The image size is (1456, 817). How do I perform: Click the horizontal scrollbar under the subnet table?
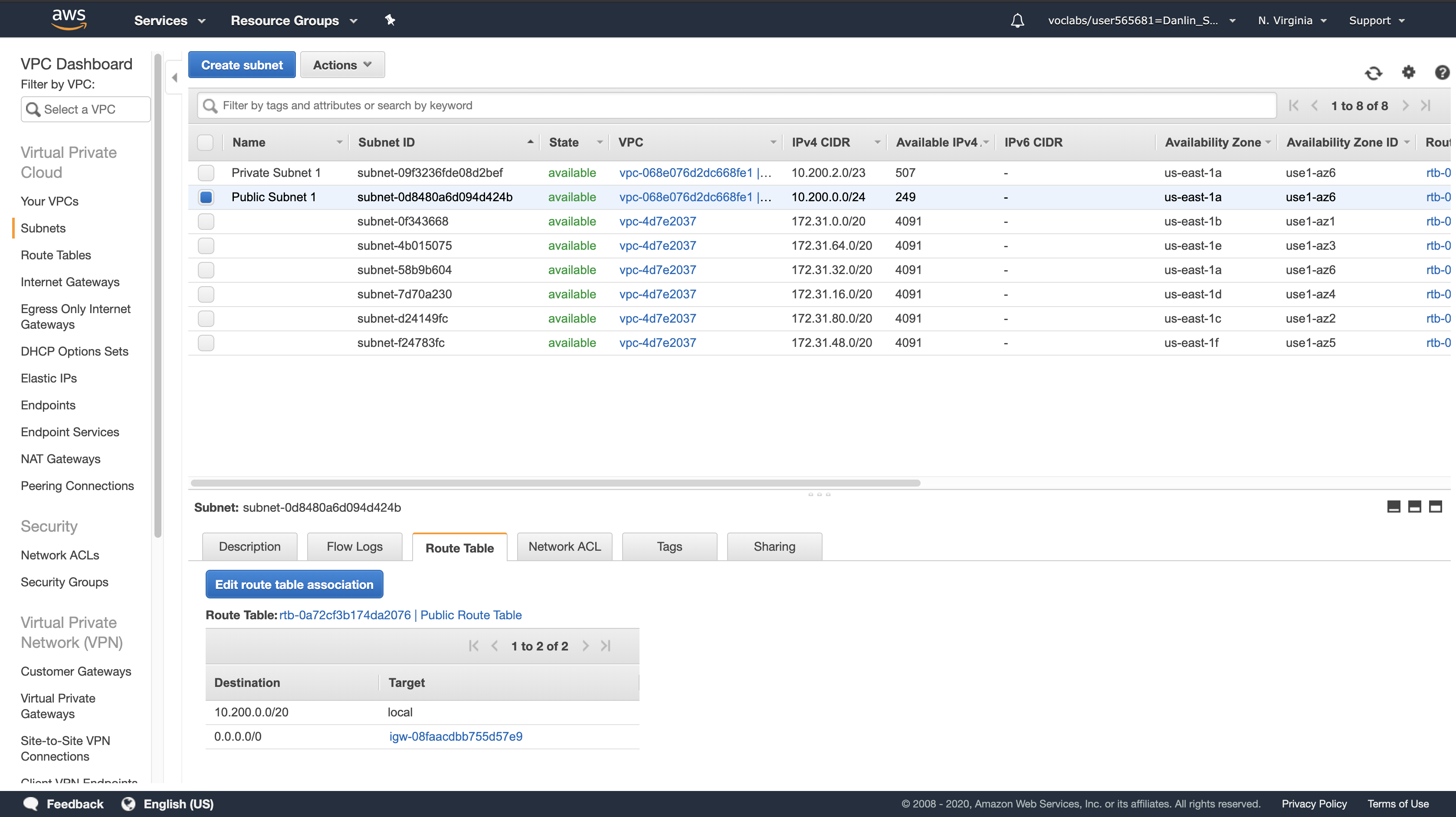tap(555, 483)
